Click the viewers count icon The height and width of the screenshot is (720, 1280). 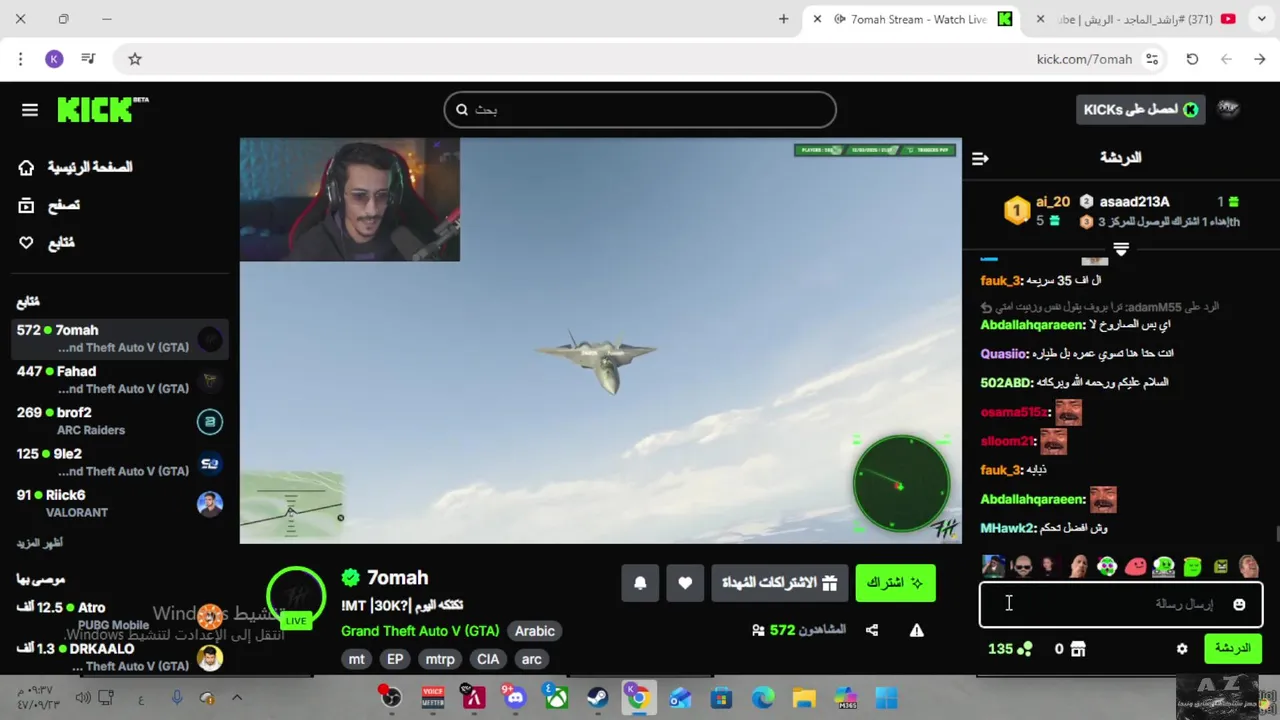[758, 630]
